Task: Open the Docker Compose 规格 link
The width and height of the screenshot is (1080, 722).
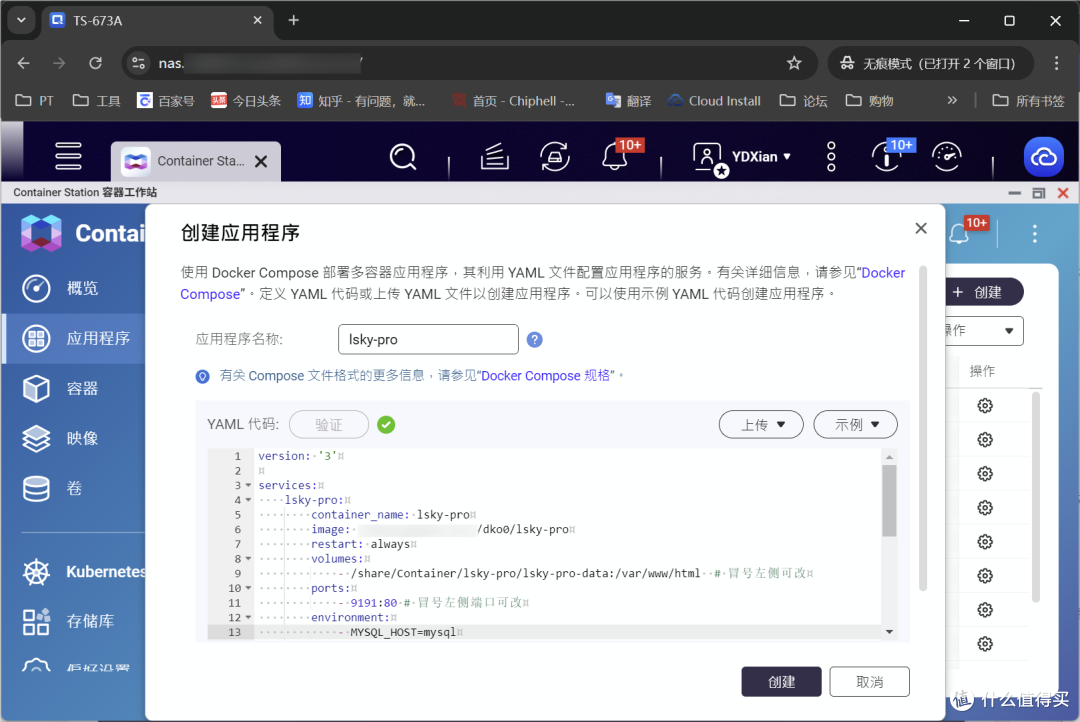Action: (545, 375)
